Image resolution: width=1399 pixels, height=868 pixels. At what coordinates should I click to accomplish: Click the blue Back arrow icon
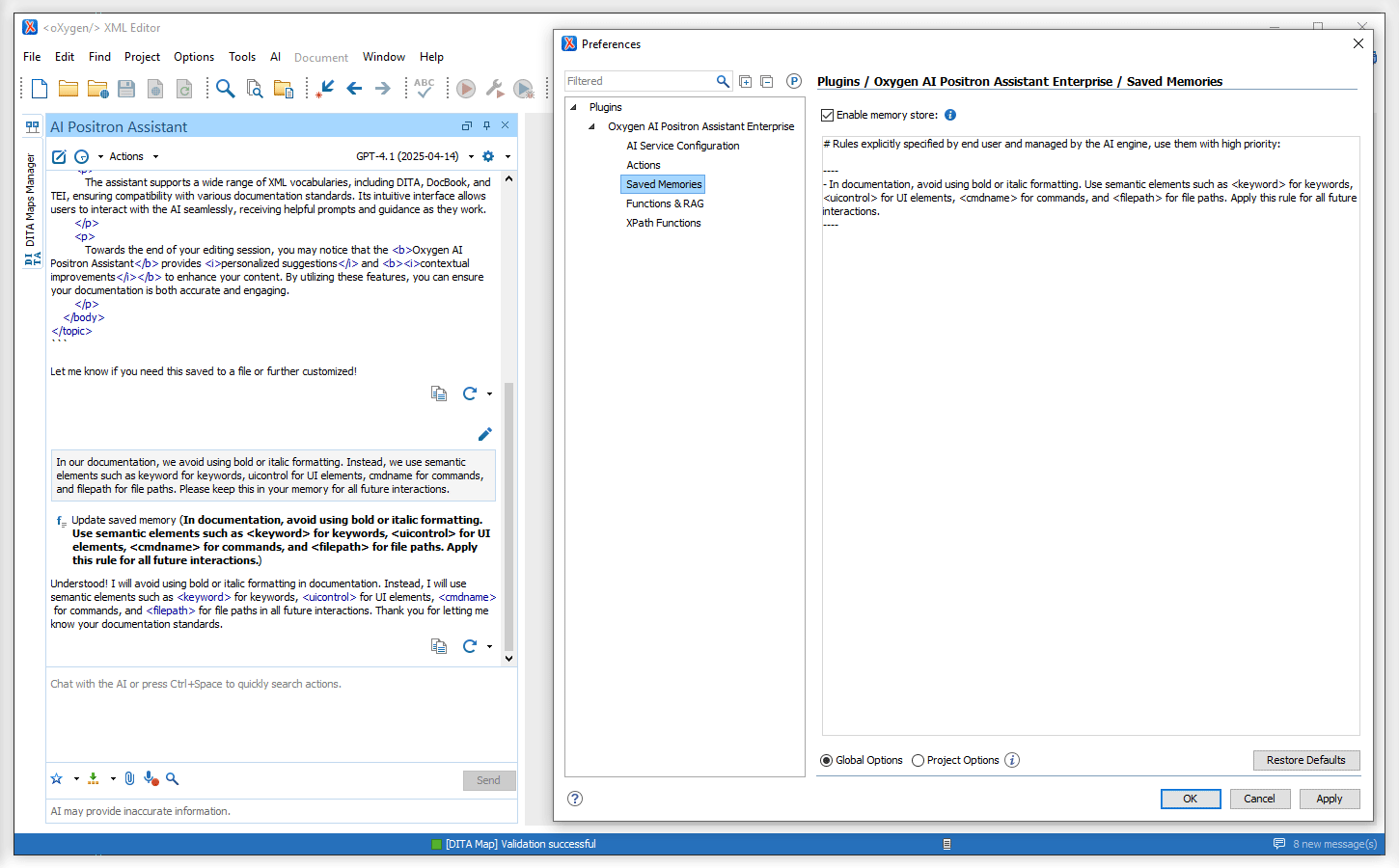(354, 89)
